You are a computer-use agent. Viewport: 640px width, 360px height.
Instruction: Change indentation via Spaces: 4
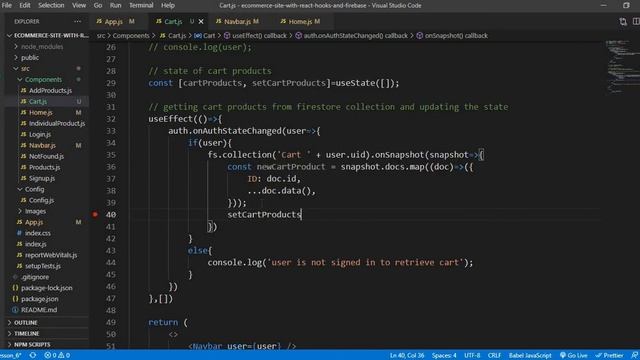point(444,356)
